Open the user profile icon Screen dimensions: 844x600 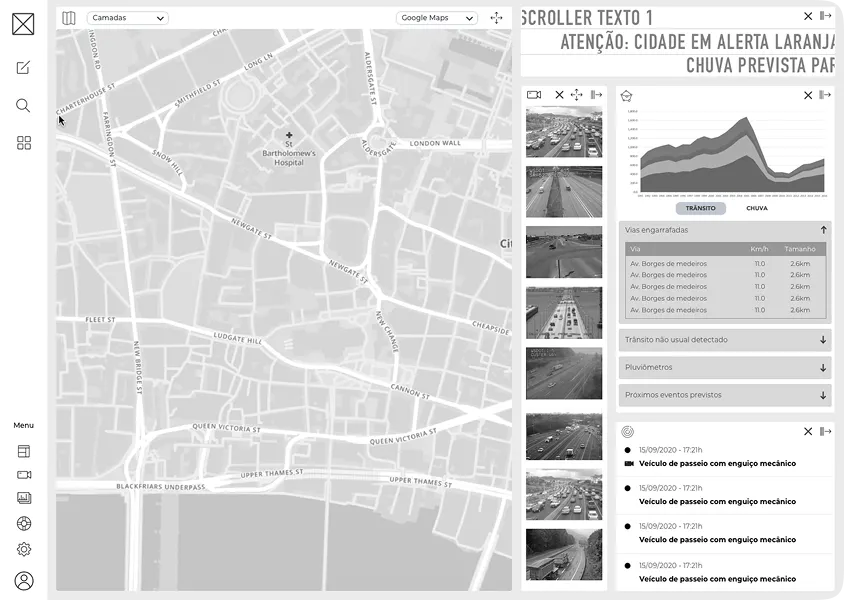[x=24, y=581]
